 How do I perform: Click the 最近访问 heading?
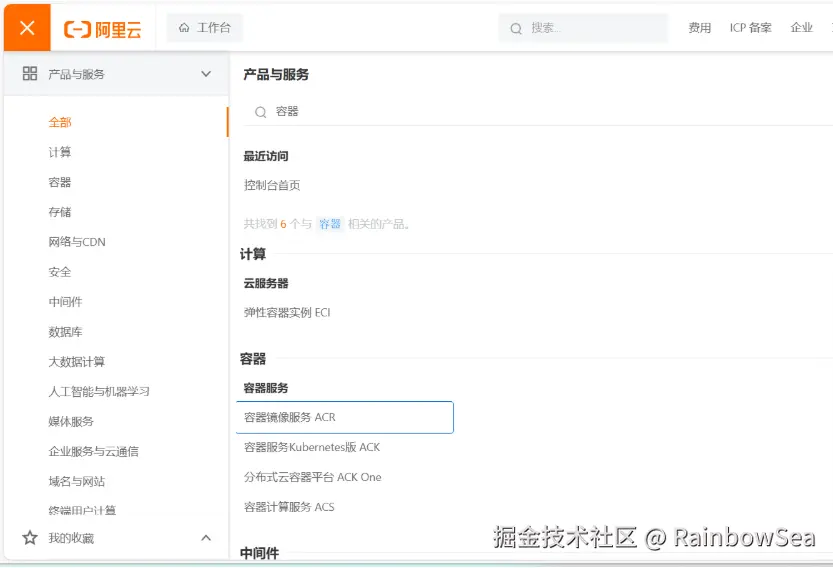[x=266, y=156]
